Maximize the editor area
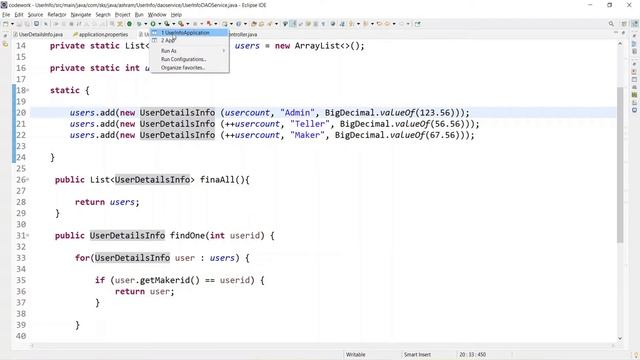This screenshot has width=640, height=360. pos(623,32)
